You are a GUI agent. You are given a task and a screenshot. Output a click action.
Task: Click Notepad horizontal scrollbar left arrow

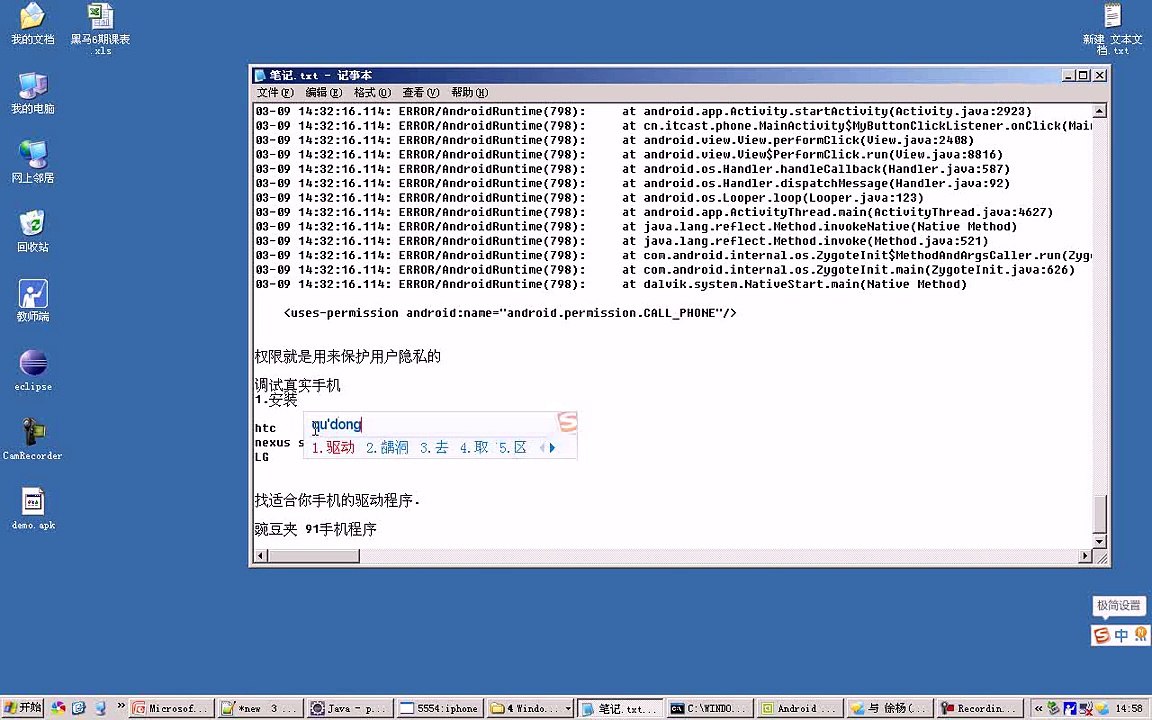(x=259, y=556)
